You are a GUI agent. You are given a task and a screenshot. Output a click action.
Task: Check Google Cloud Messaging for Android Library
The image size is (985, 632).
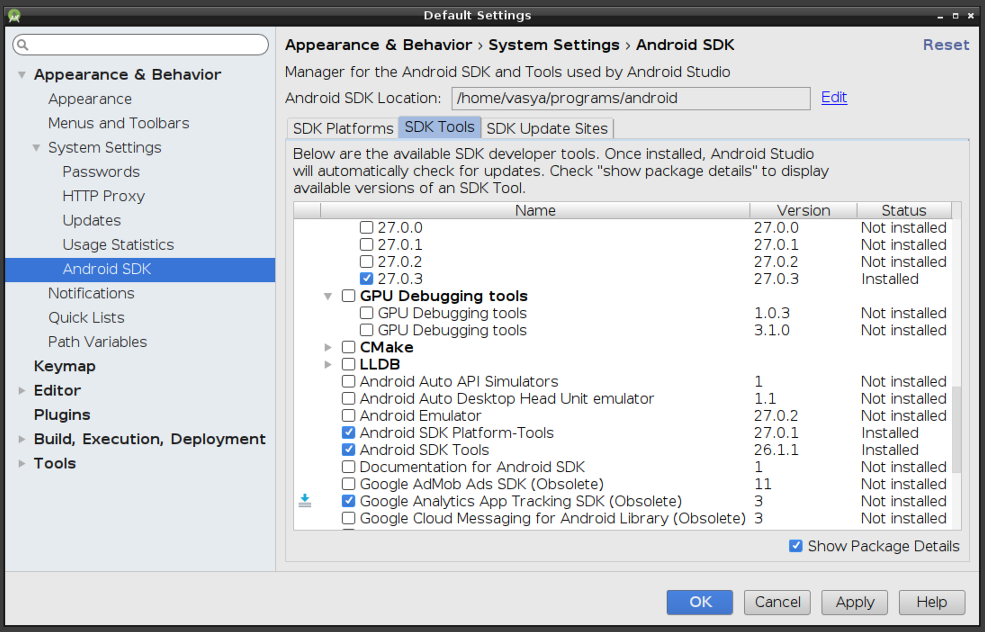coord(349,518)
